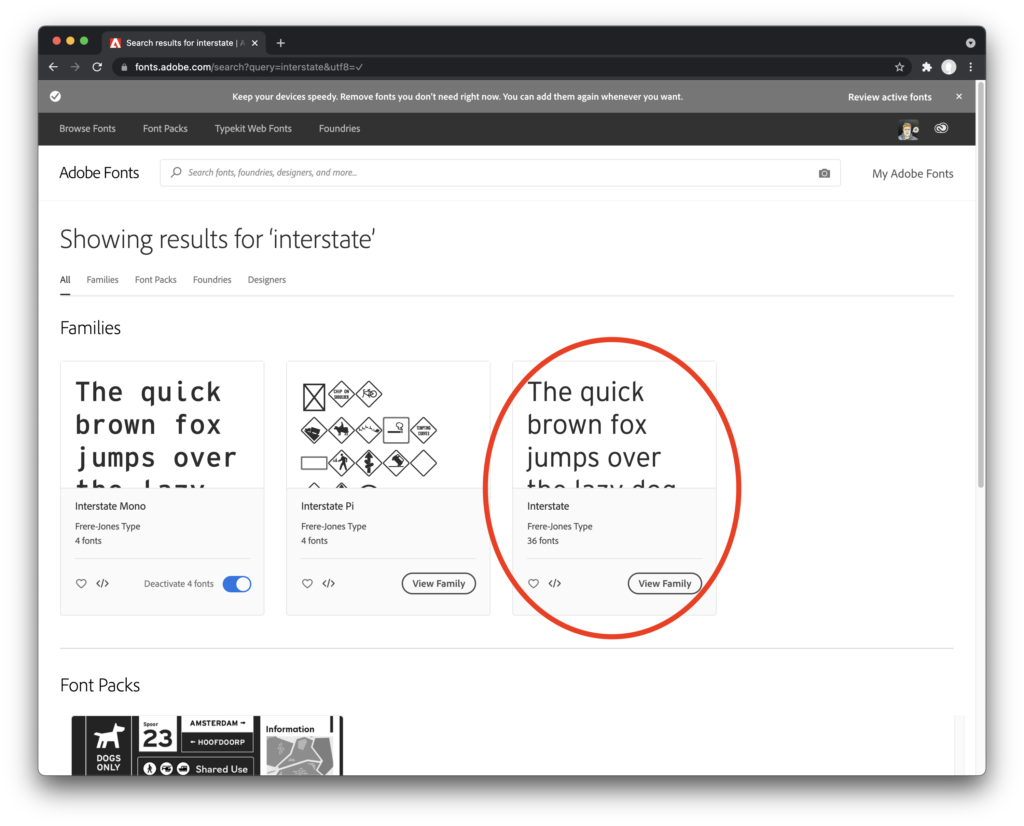
Task: Toggle off Interstate Mono font activation switch
Action: click(x=237, y=584)
